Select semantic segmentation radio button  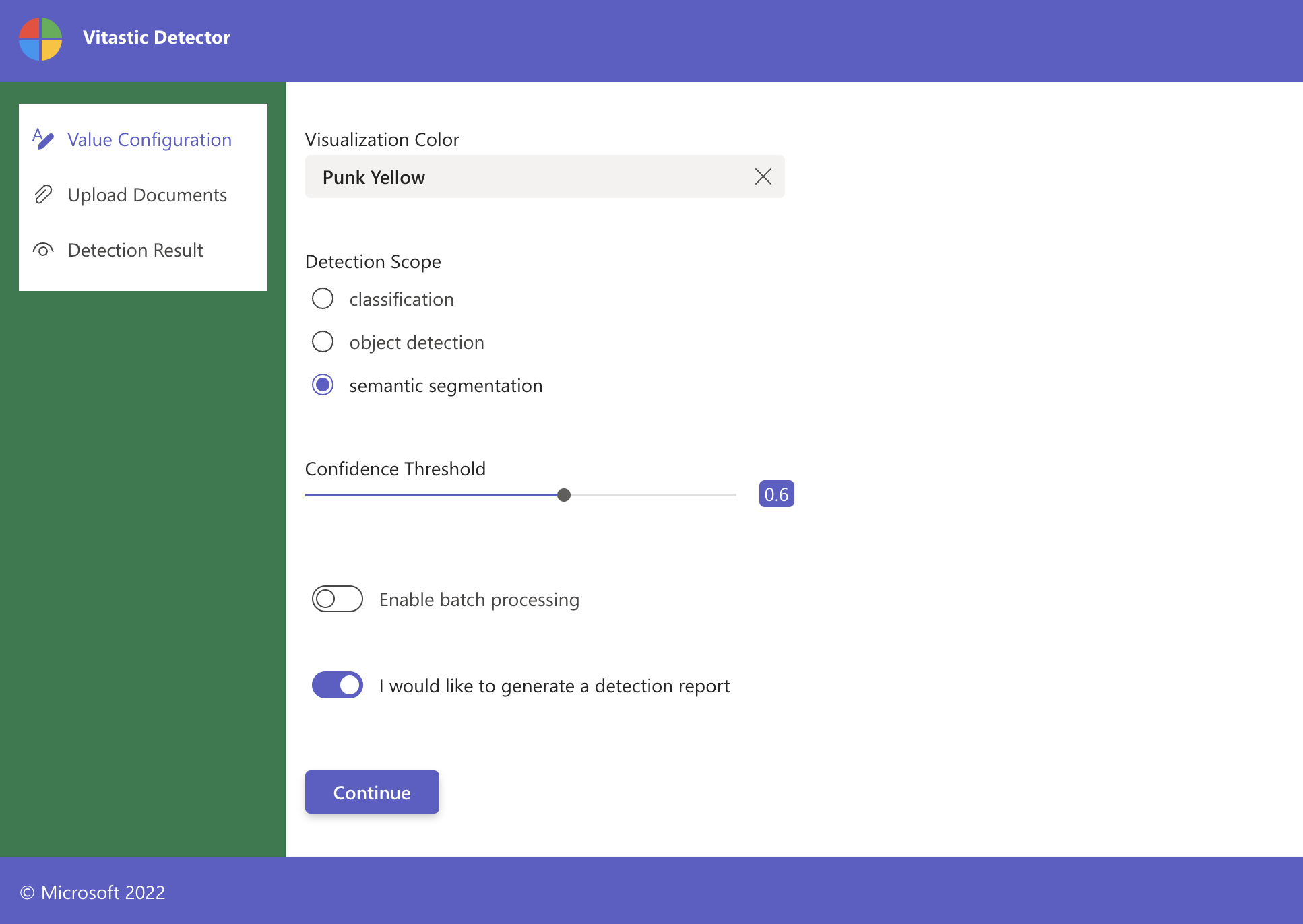pos(323,385)
